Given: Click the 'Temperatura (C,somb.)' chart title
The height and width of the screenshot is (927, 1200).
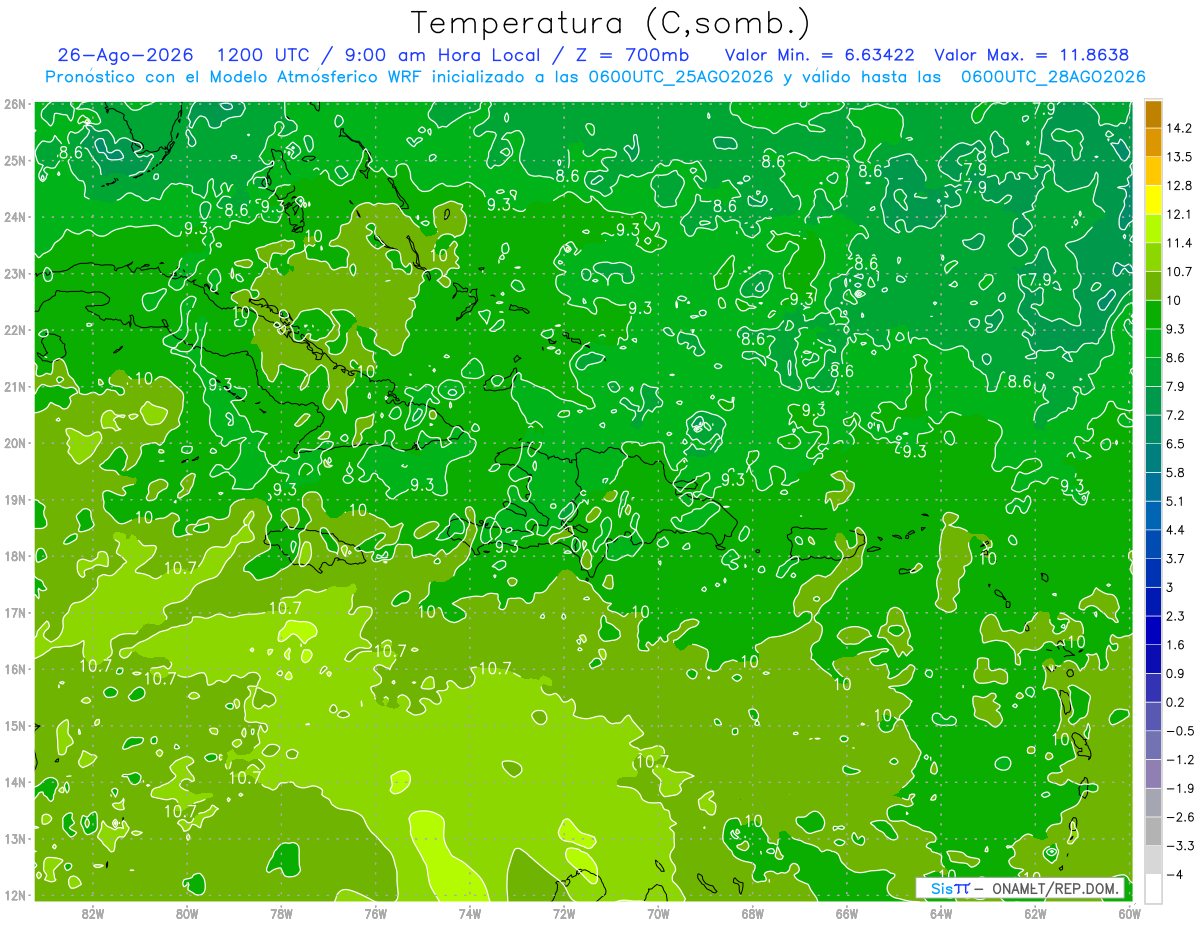Looking at the screenshot, I should (x=611, y=23).
